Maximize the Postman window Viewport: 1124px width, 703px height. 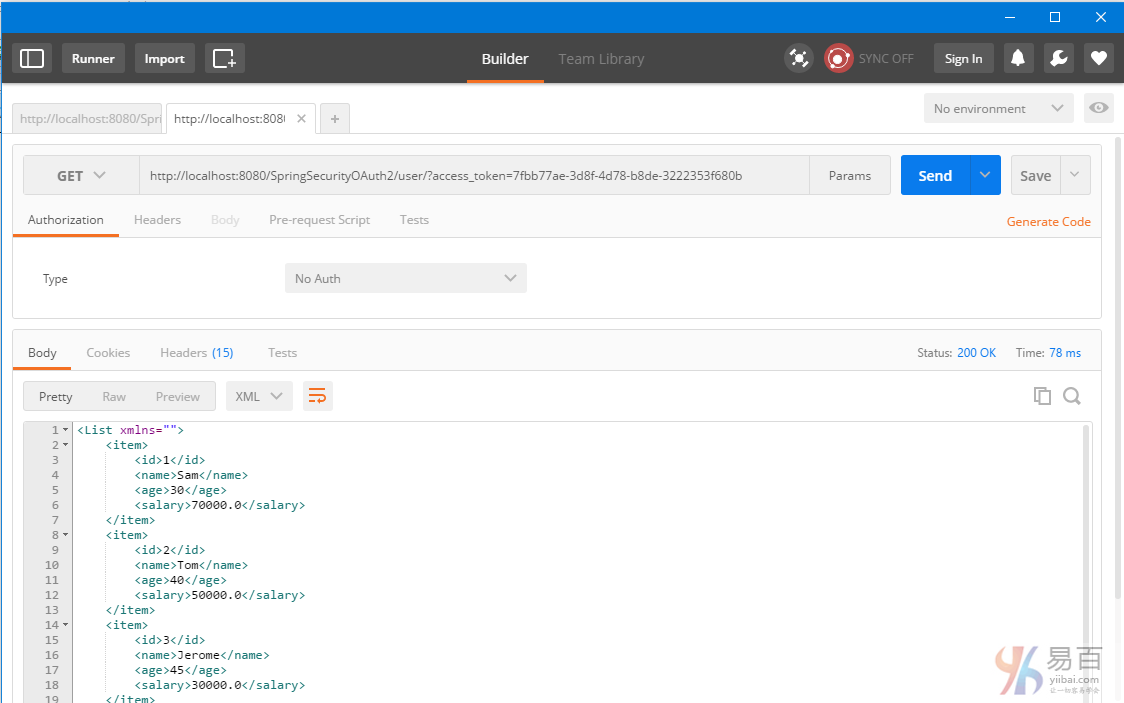[x=1054, y=16]
